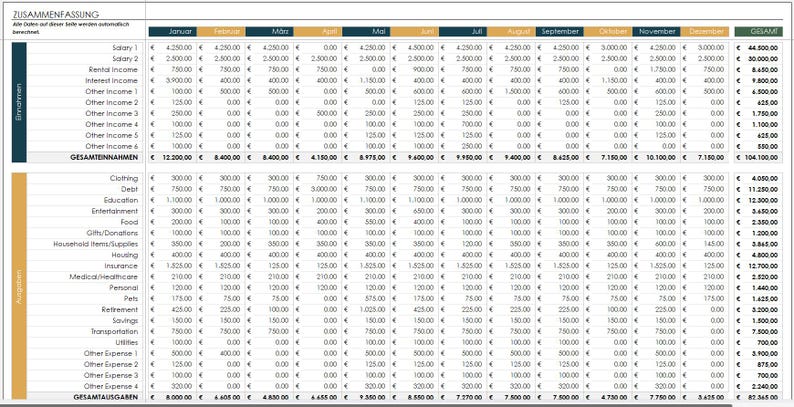
Task: Select the Mai column header
Action: (366, 31)
